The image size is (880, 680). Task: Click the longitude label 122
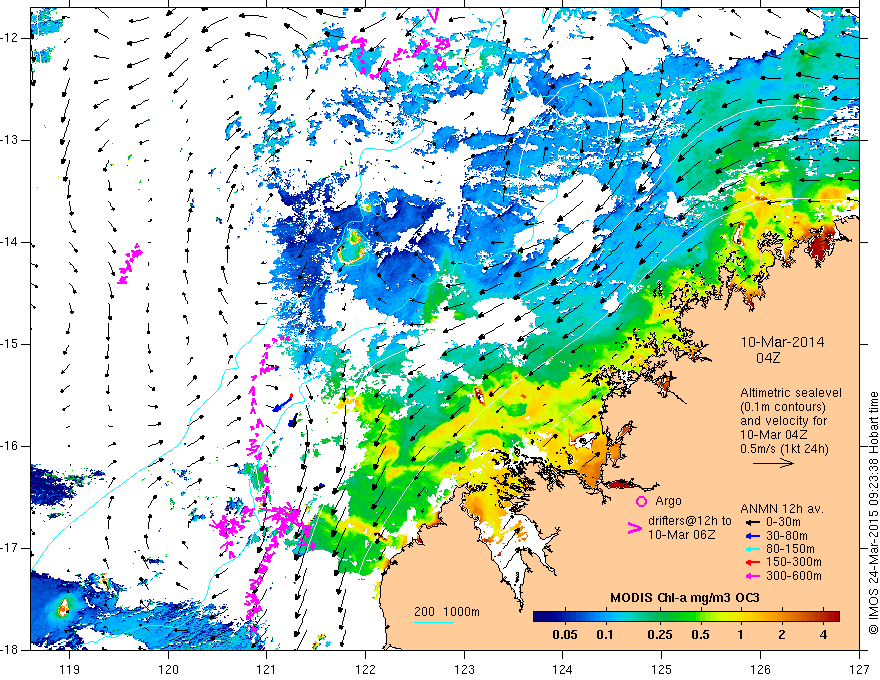(365, 669)
